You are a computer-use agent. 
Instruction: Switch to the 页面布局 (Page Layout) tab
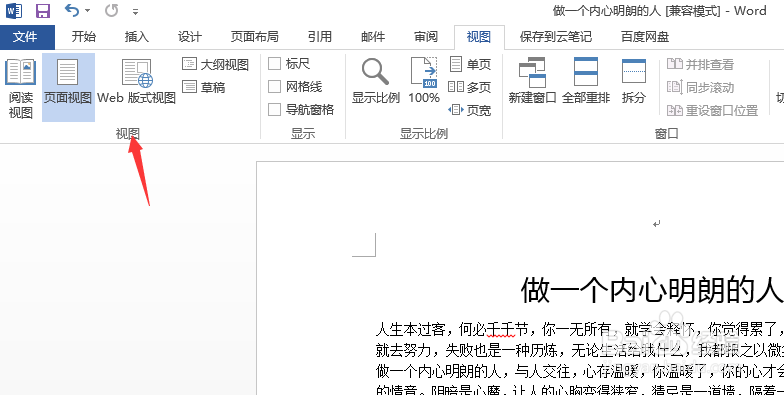coord(254,37)
